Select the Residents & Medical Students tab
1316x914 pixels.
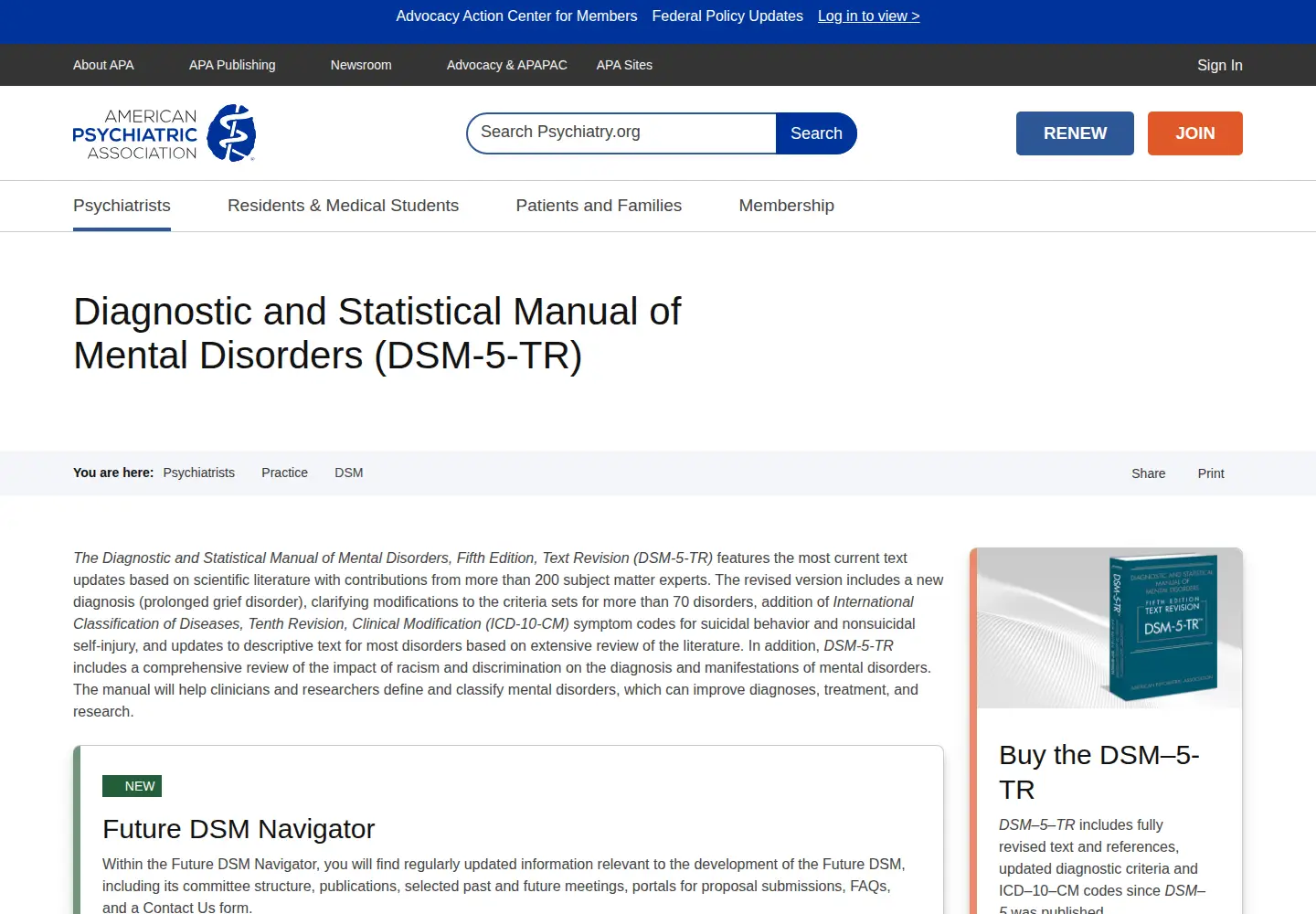click(x=343, y=206)
